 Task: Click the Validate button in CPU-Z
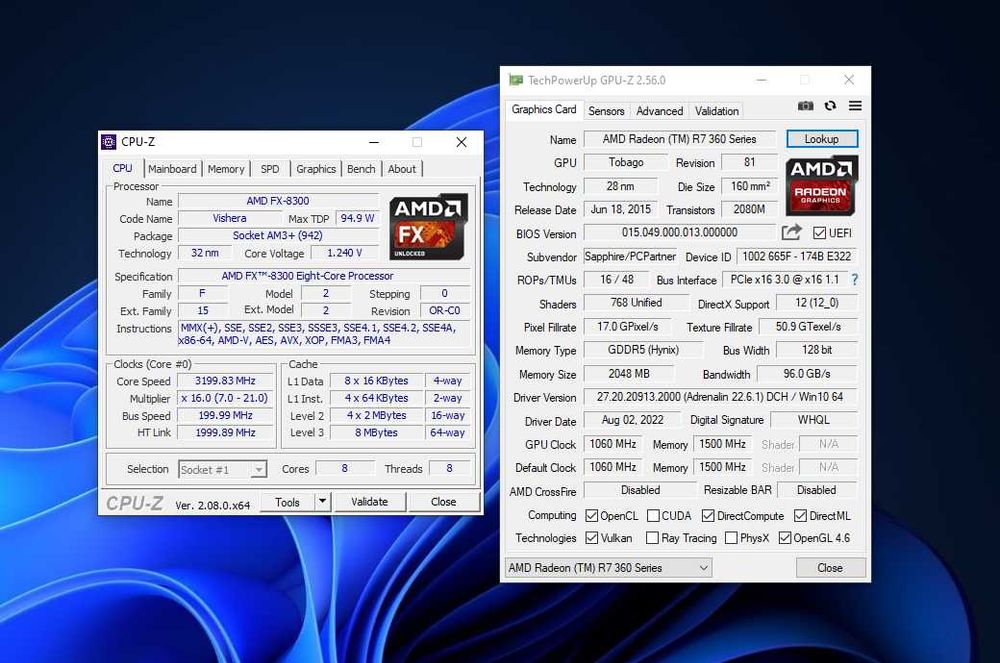click(x=369, y=502)
